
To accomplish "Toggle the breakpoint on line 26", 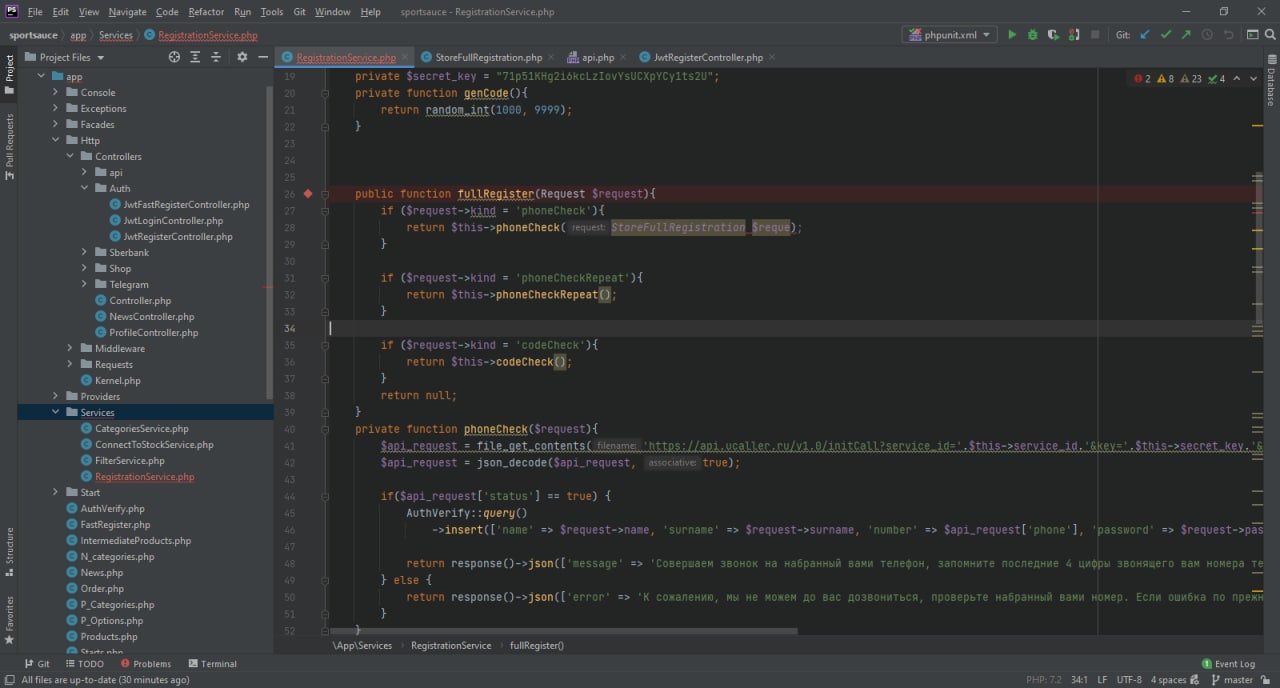I will pyautogui.click(x=308, y=194).
